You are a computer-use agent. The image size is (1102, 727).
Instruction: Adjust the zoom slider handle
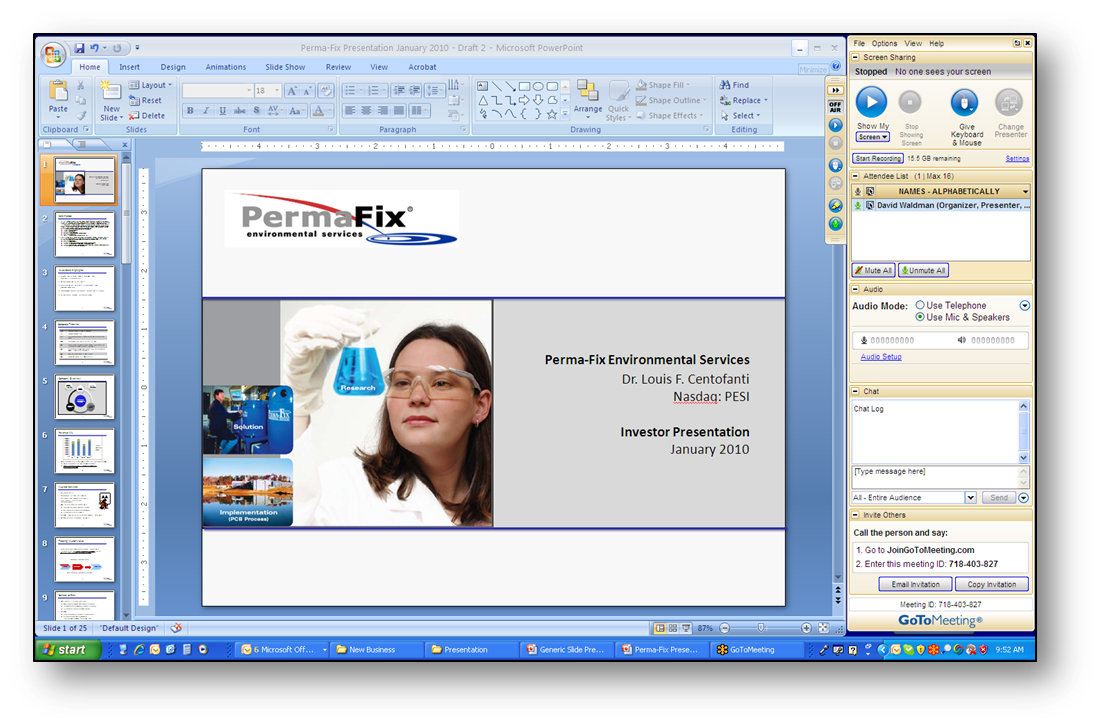click(x=761, y=628)
